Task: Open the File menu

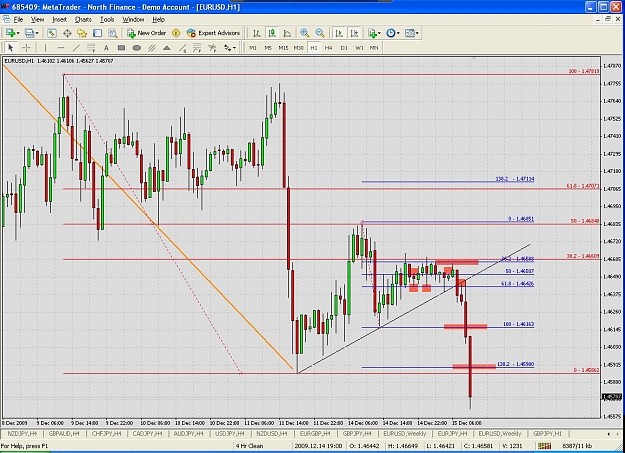Action: (18, 20)
